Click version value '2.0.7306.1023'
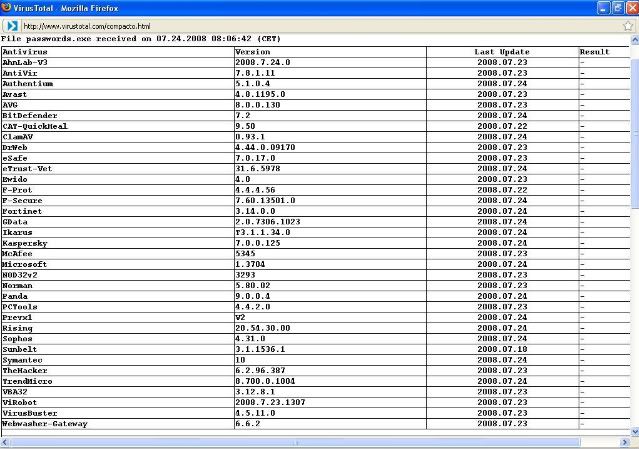This screenshot has width=639, height=449. pyautogui.click(x=268, y=222)
